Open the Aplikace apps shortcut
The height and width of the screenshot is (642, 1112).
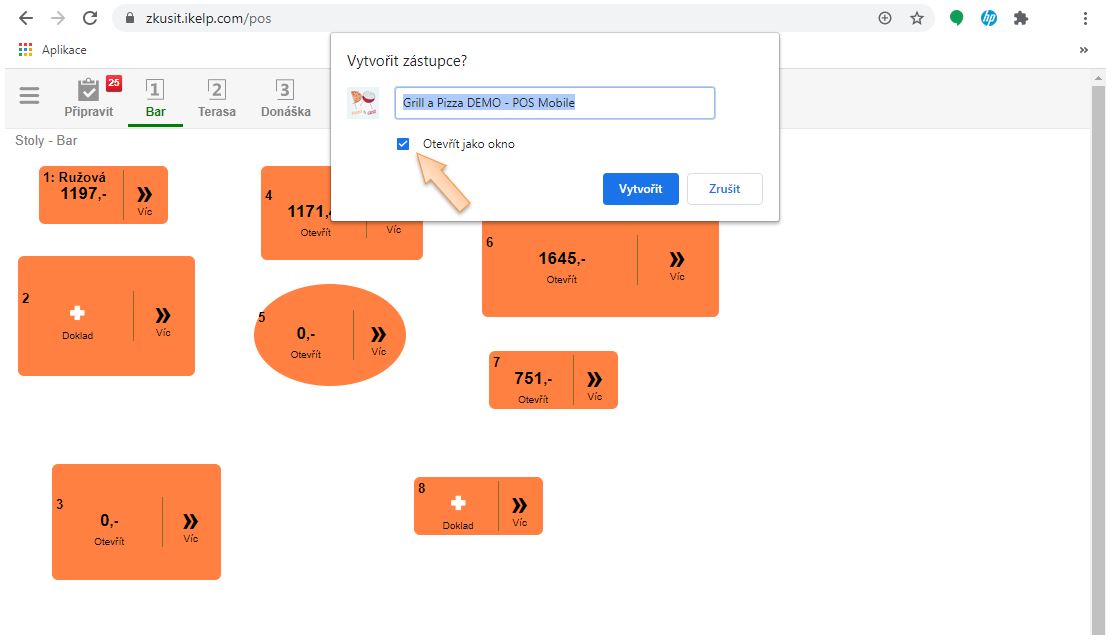click(52, 50)
